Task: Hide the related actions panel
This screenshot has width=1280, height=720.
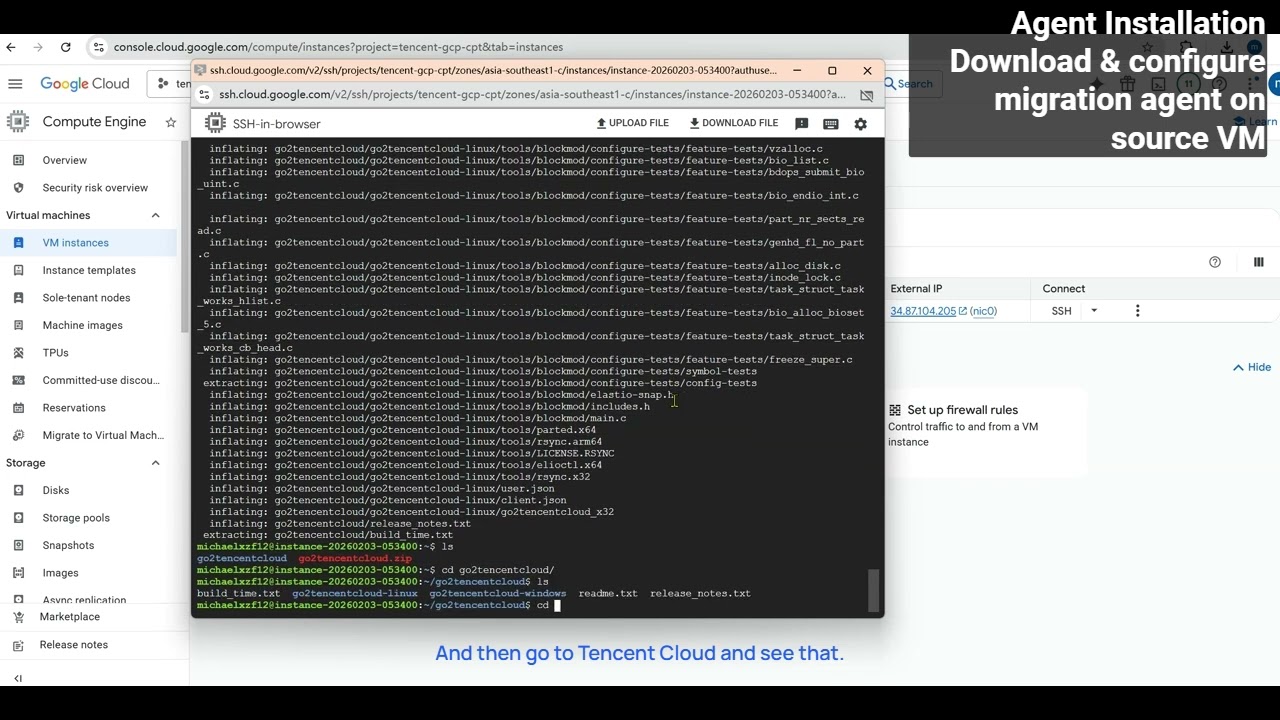Action: pyautogui.click(x=1252, y=367)
